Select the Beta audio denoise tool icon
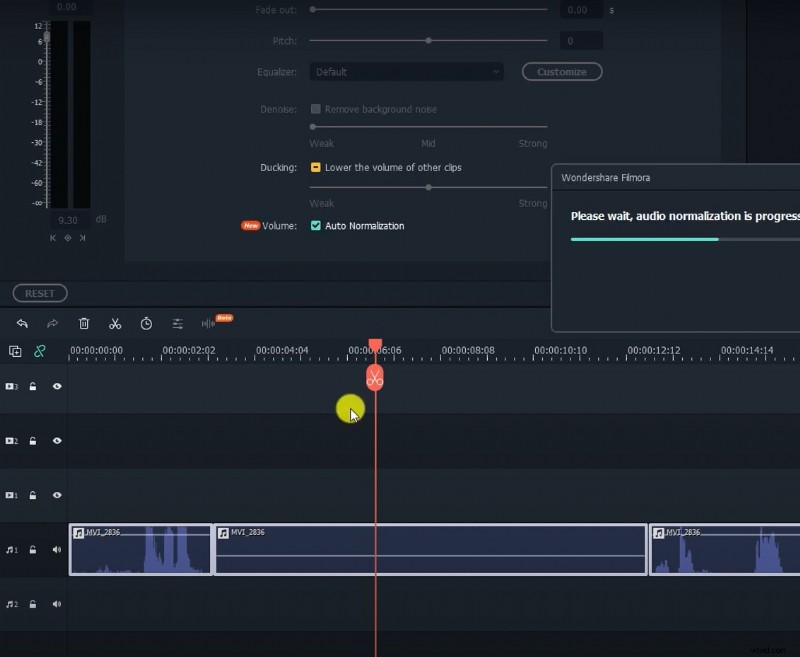Image resolution: width=800 pixels, height=657 pixels. (207, 323)
